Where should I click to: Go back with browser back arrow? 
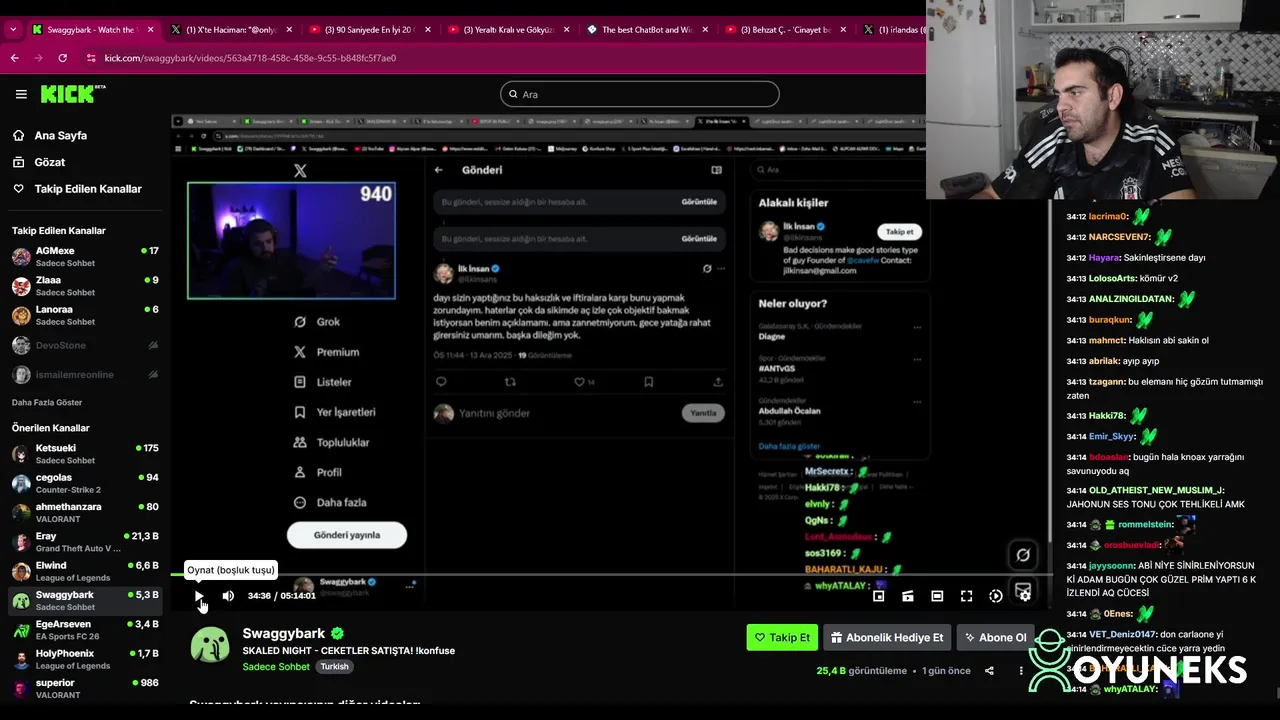tap(15, 58)
